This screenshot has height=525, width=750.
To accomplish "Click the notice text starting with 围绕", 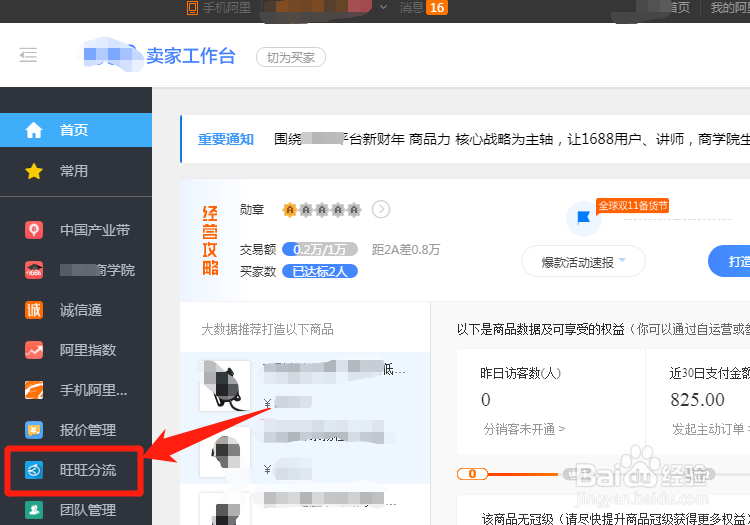I will coord(512,139).
